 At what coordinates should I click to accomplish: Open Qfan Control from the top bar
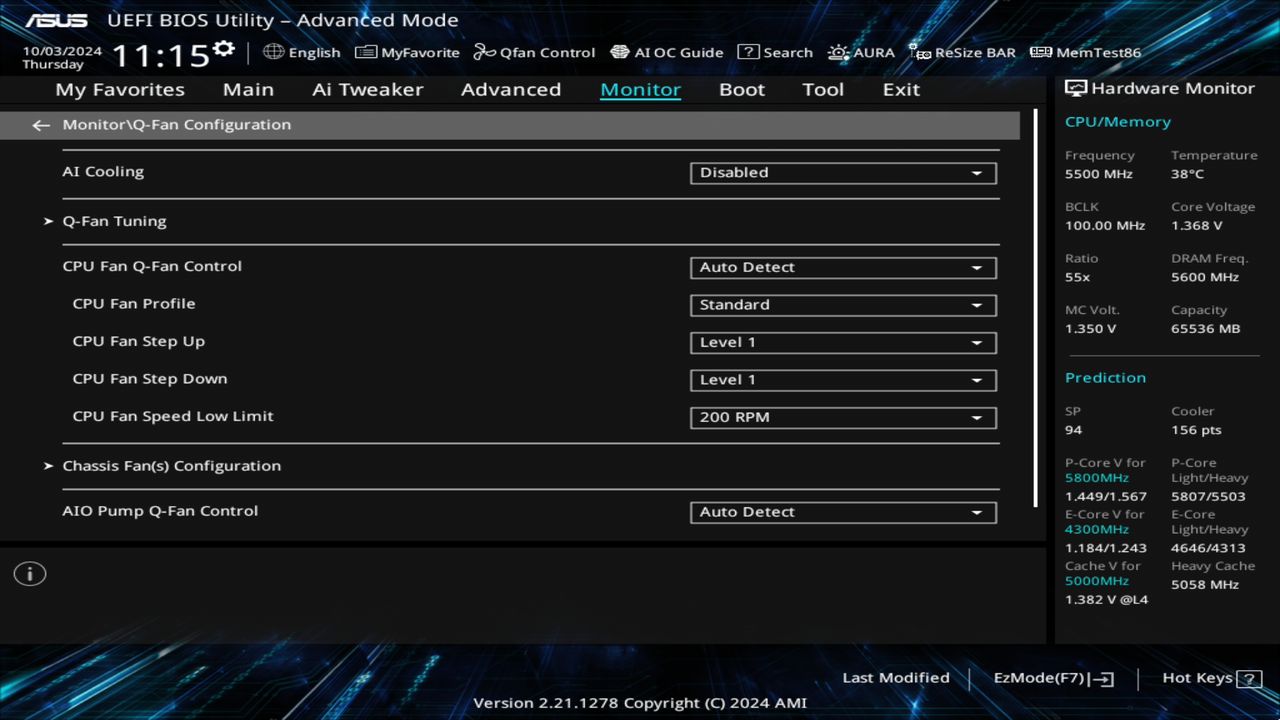point(534,52)
